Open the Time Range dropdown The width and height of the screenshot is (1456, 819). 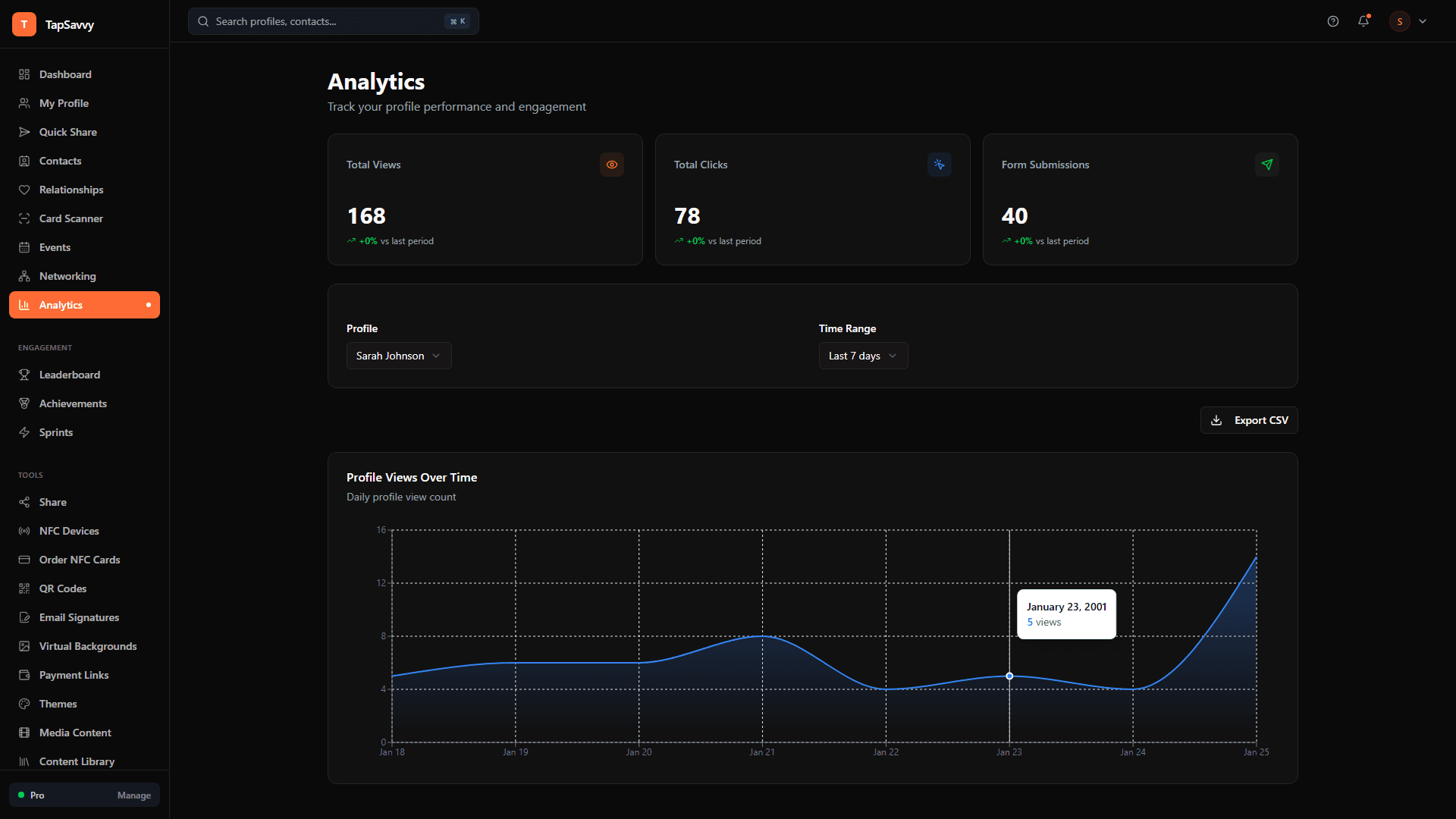[863, 356]
